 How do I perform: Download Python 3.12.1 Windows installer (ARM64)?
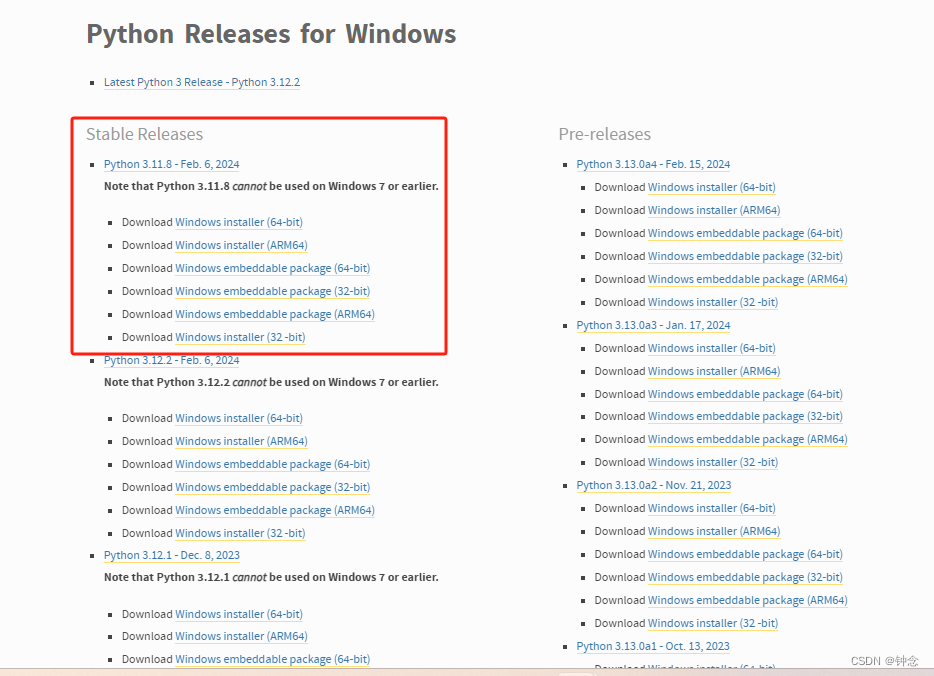[241, 637]
